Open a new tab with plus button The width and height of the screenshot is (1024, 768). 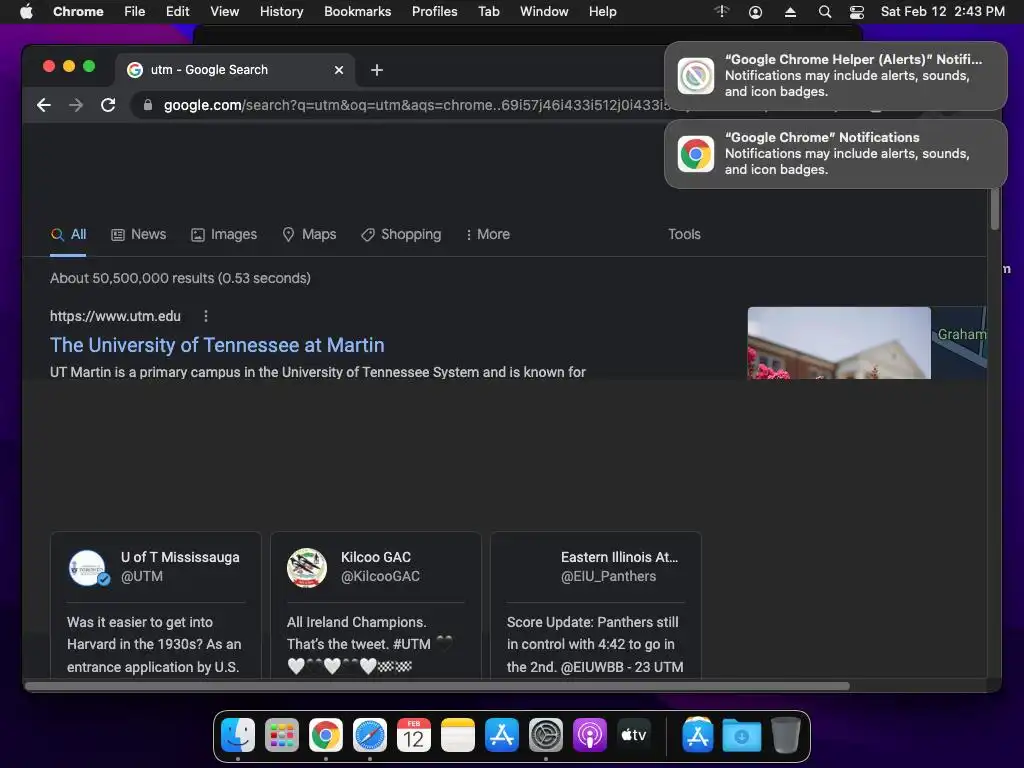click(x=377, y=70)
